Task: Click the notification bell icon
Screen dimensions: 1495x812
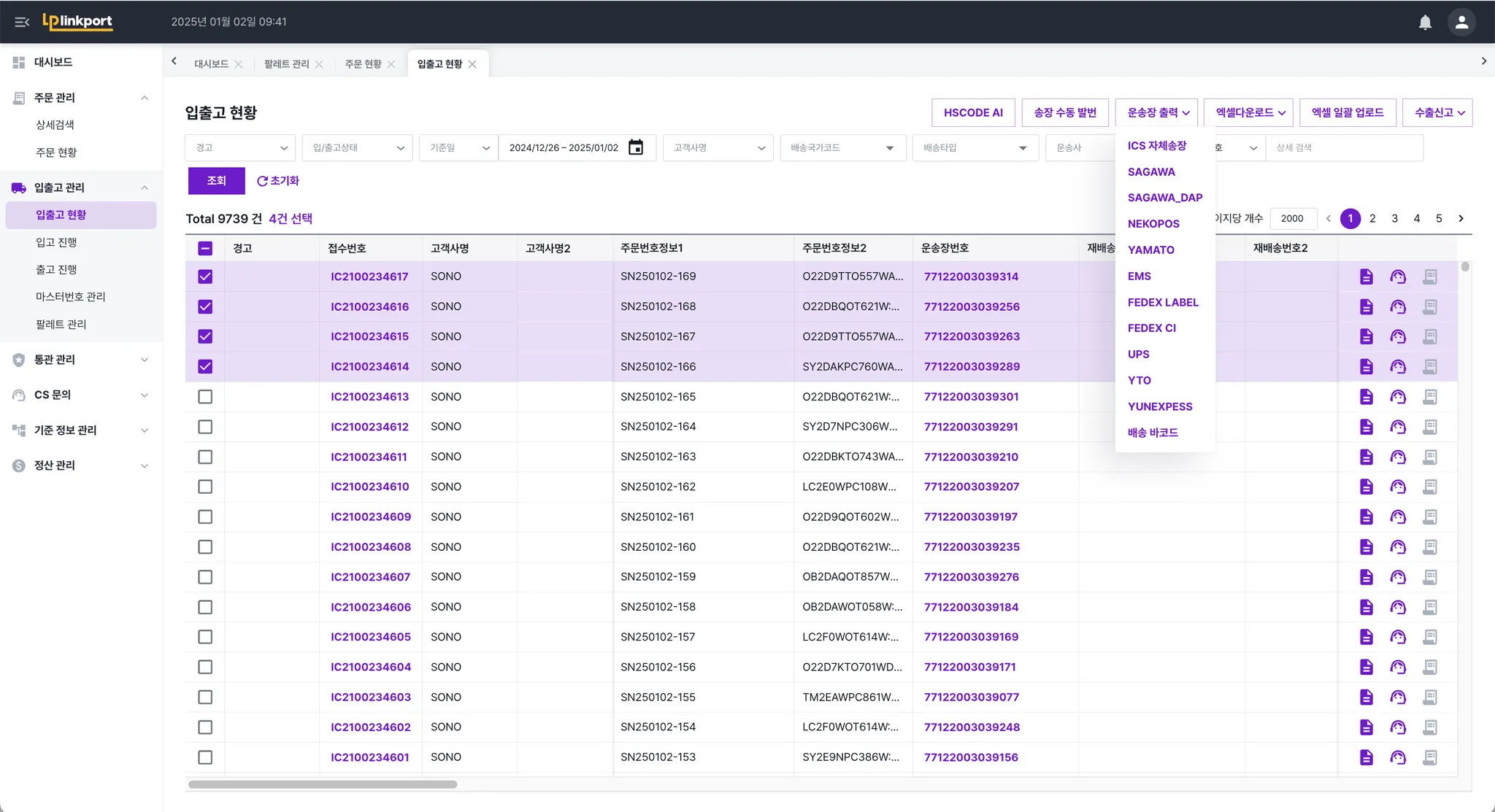Action: [x=1425, y=22]
